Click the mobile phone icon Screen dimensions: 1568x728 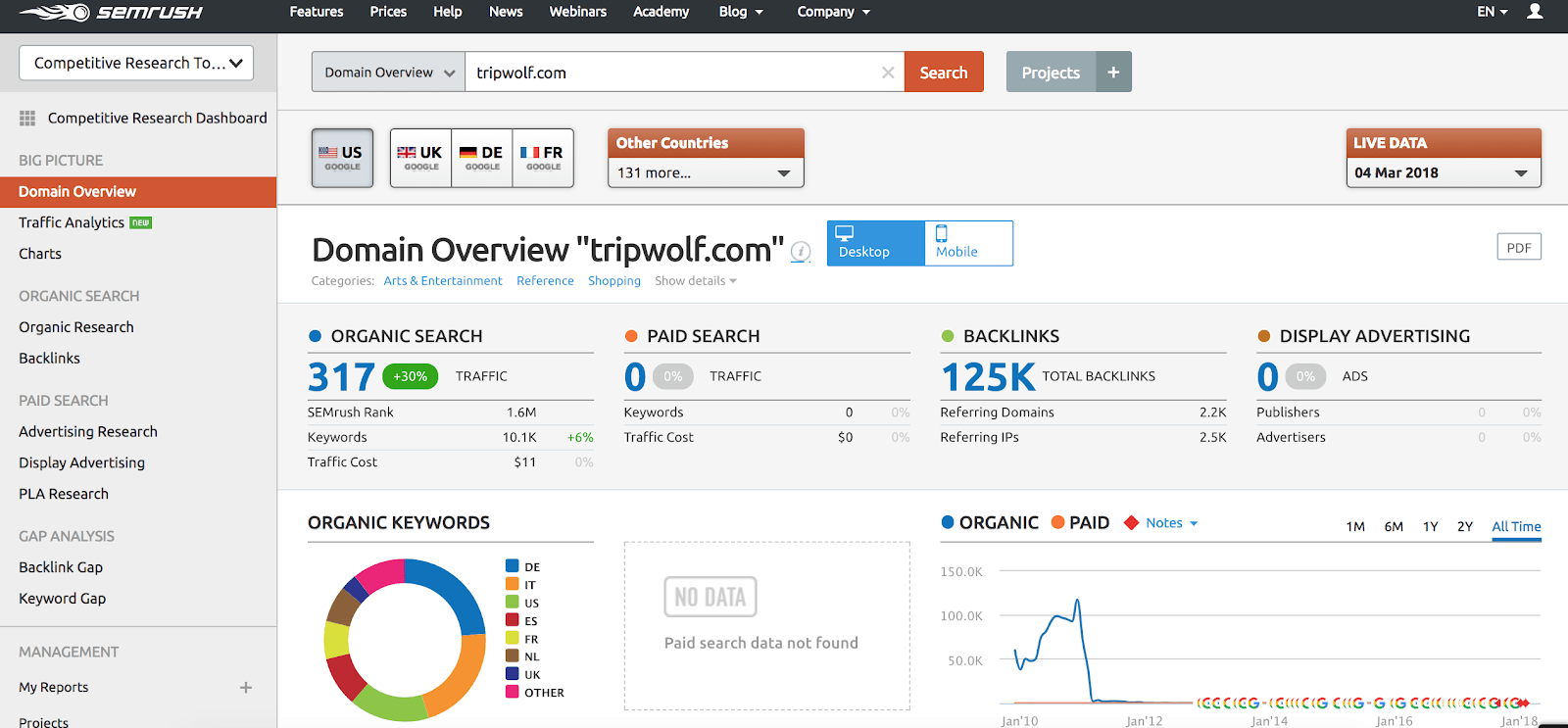point(942,233)
